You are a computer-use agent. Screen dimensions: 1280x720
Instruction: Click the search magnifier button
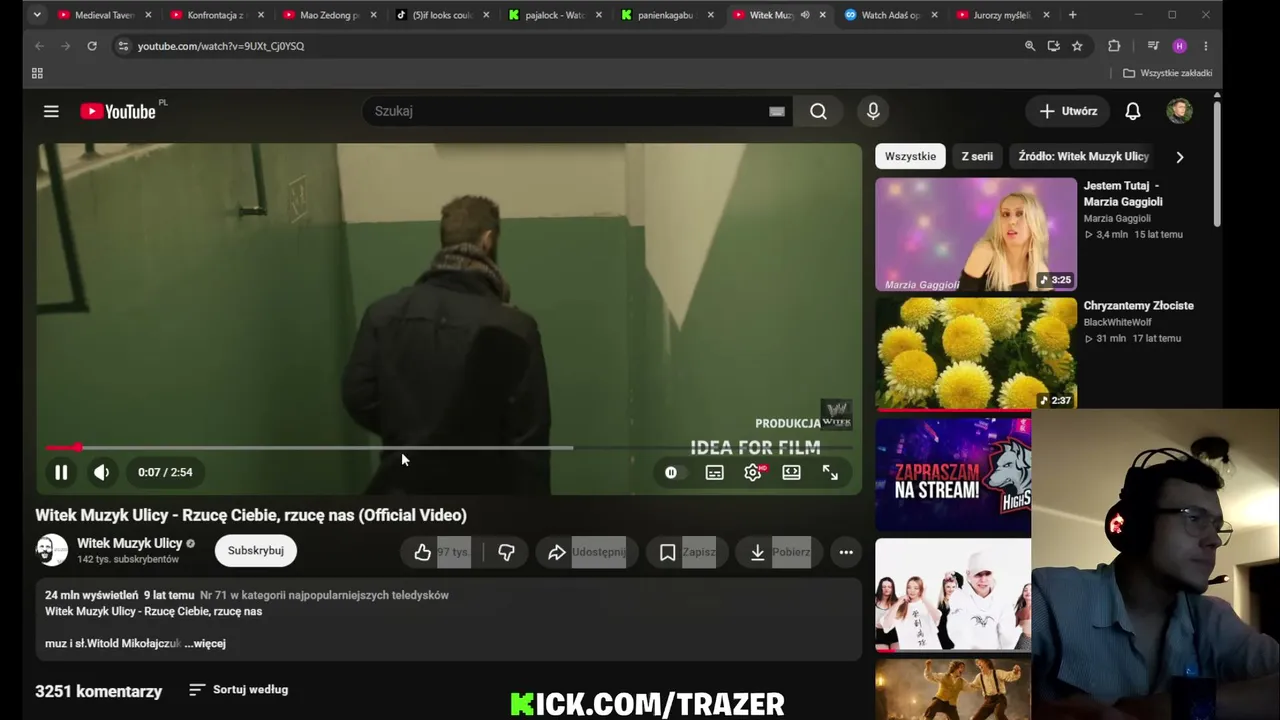click(x=818, y=111)
